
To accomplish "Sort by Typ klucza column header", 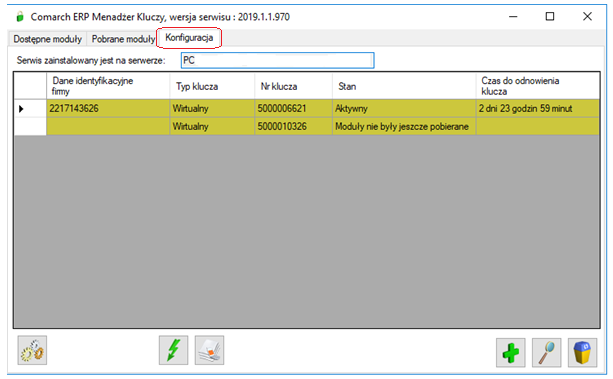I will tap(212, 86).
